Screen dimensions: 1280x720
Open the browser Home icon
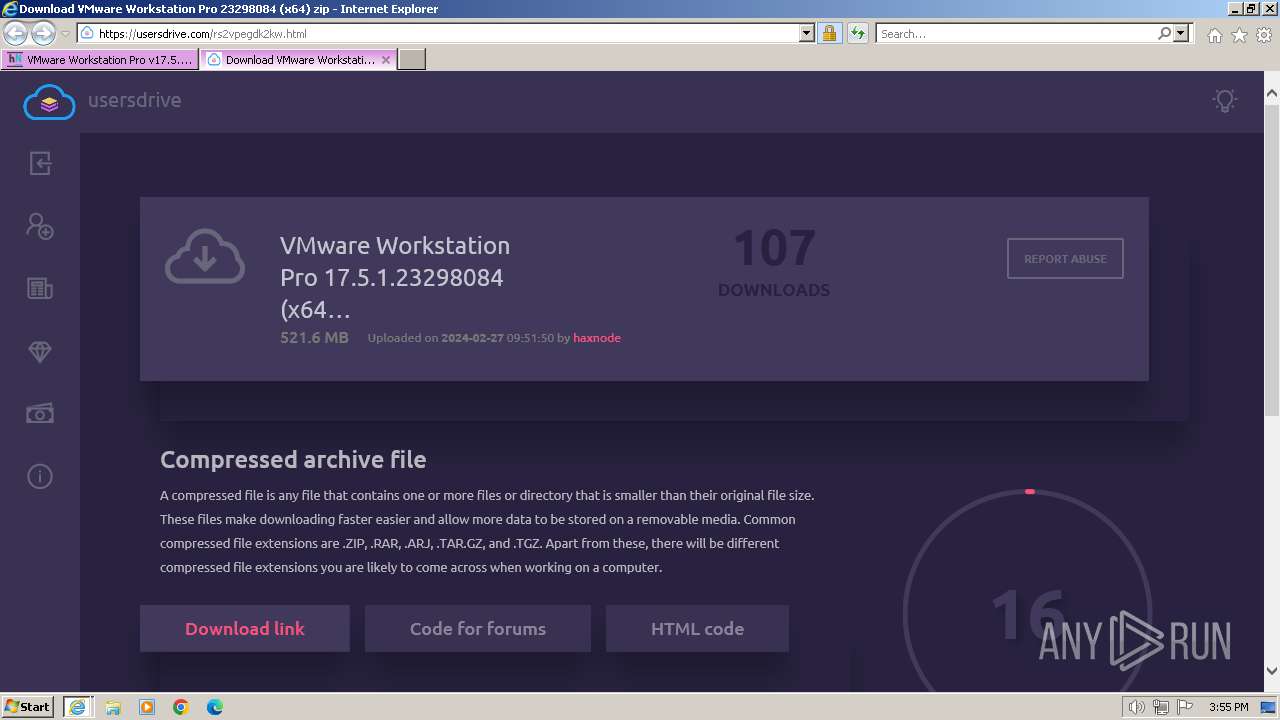(x=1214, y=34)
